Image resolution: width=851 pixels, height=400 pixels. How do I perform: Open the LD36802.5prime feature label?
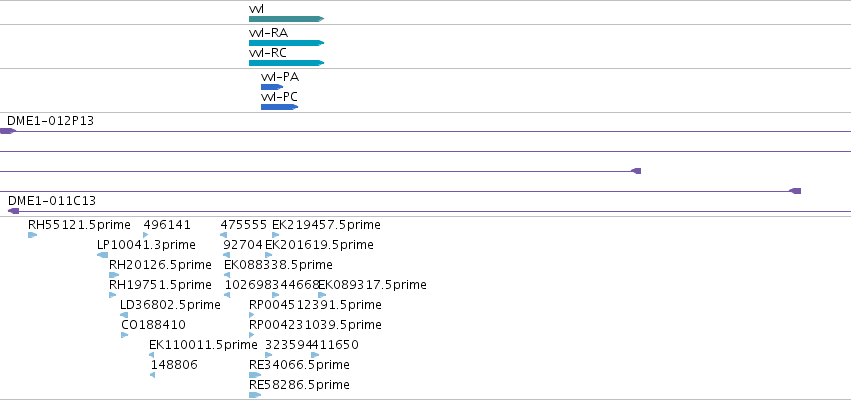pyautogui.click(x=170, y=304)
